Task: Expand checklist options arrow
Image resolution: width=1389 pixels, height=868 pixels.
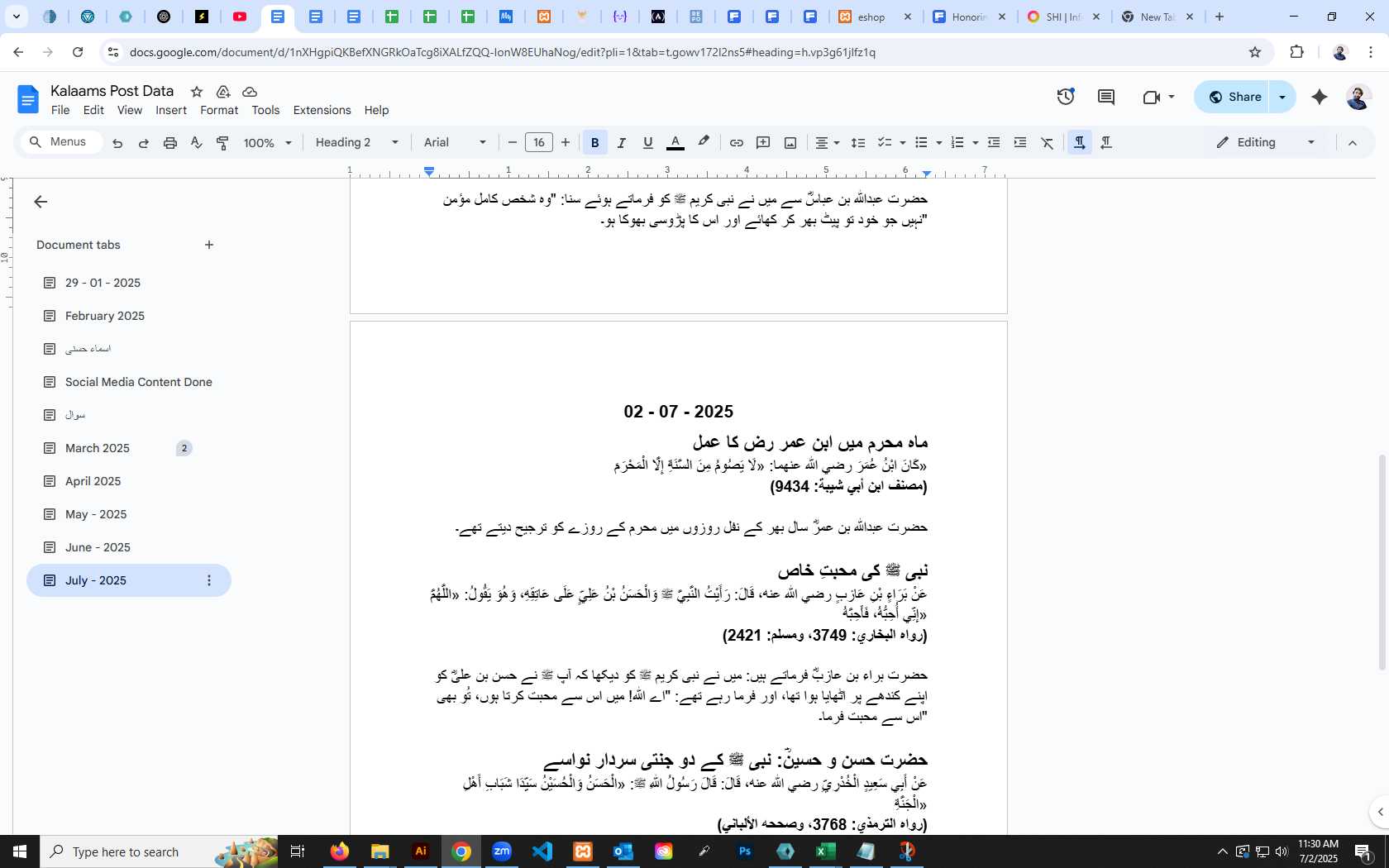Action: [x=902, y=143]
